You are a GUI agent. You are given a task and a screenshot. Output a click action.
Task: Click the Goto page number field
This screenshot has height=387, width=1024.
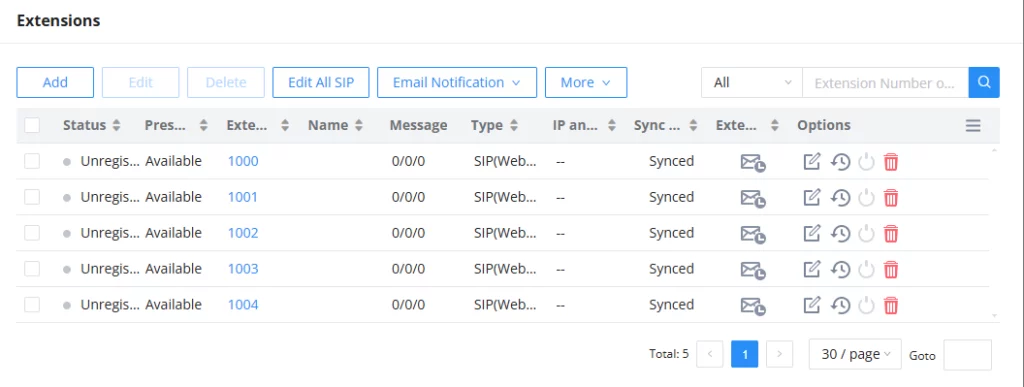tap(967, 355)
